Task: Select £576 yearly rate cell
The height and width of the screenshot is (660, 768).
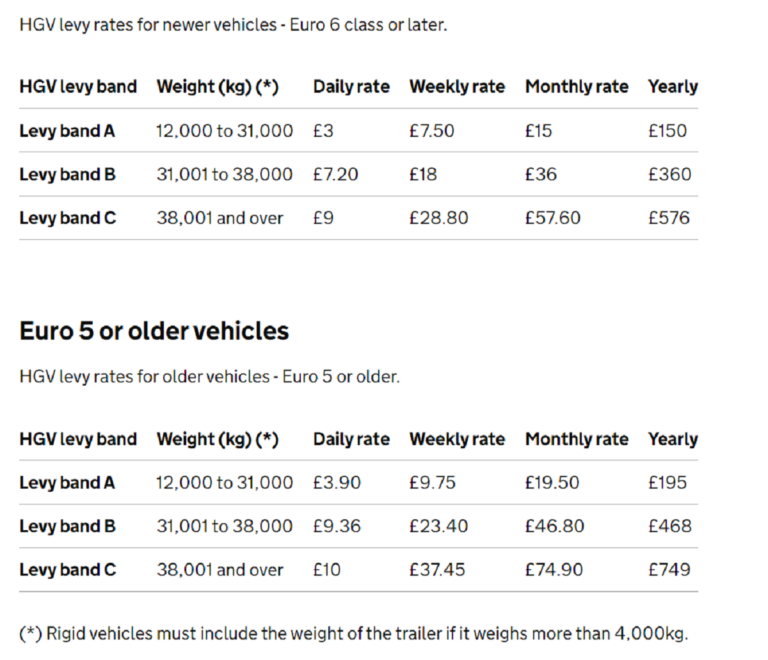Action: (669, 218)
